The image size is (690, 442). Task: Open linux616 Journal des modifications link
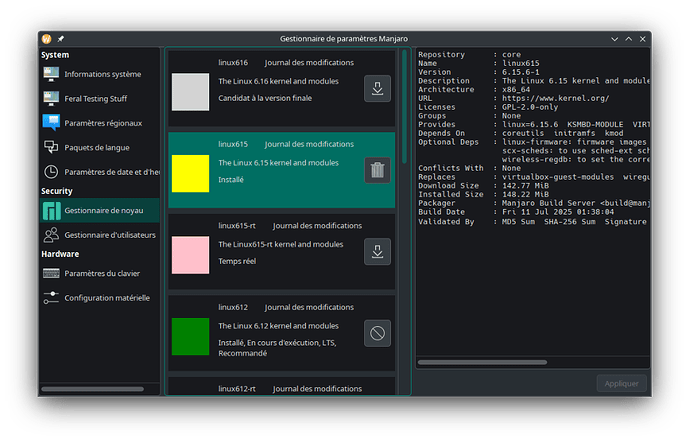point(309,63)
